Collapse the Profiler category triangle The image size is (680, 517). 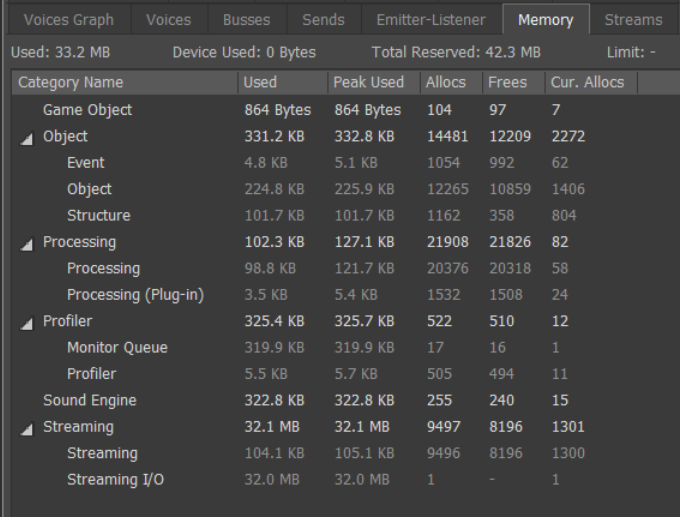click(26, 322)
